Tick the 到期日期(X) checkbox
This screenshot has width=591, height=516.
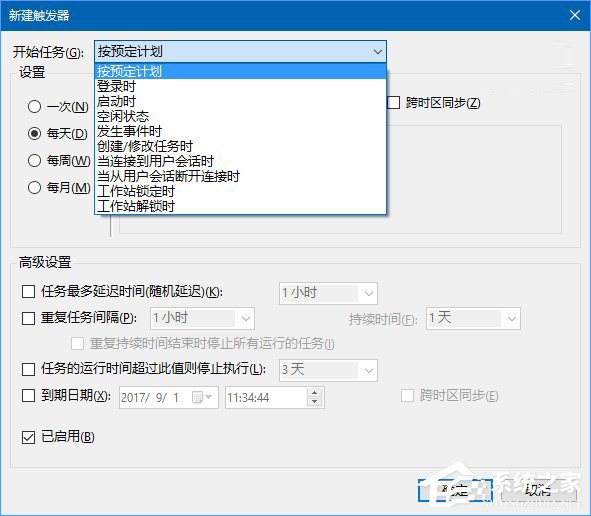pos(29,395)
